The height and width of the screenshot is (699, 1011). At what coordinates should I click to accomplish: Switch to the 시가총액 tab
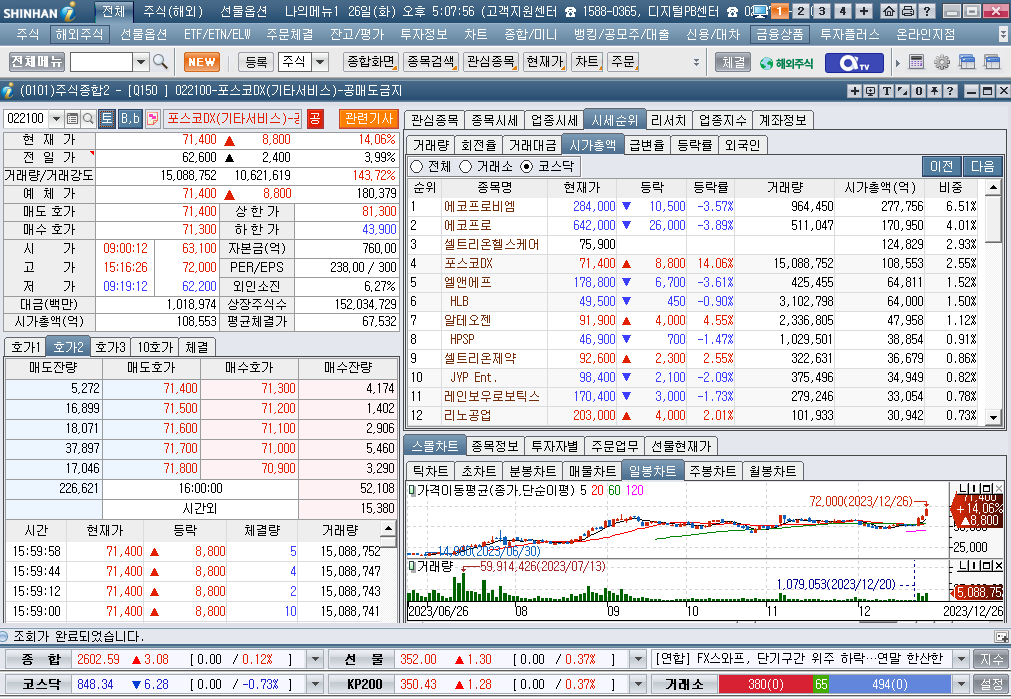coord(593,145)
